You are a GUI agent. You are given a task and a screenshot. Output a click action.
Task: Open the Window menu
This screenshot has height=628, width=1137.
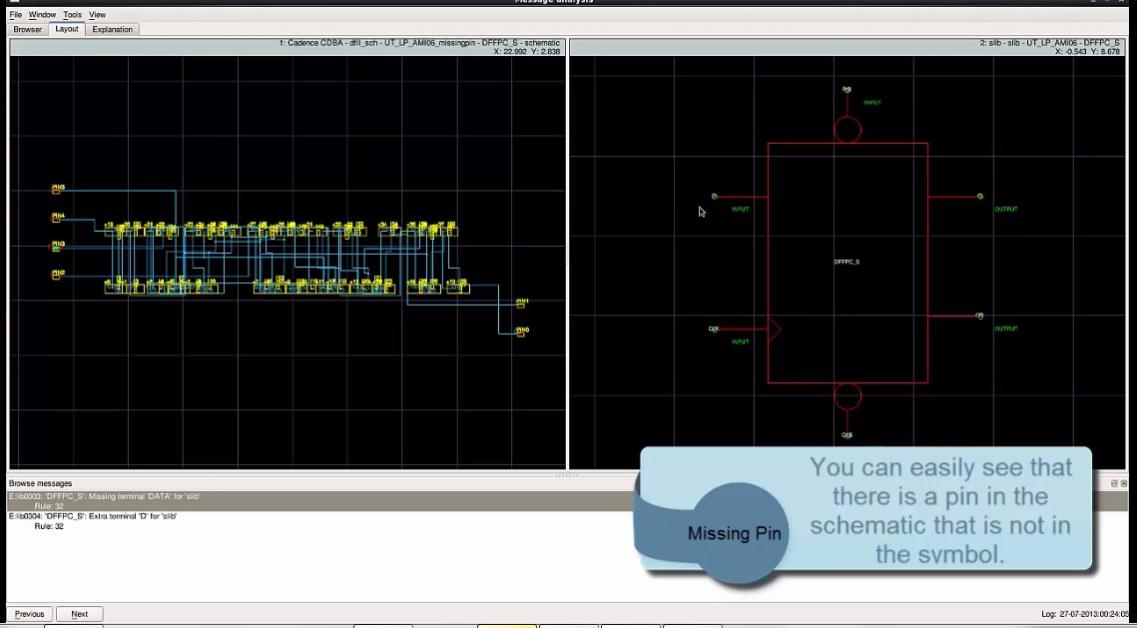click(42, 15)
